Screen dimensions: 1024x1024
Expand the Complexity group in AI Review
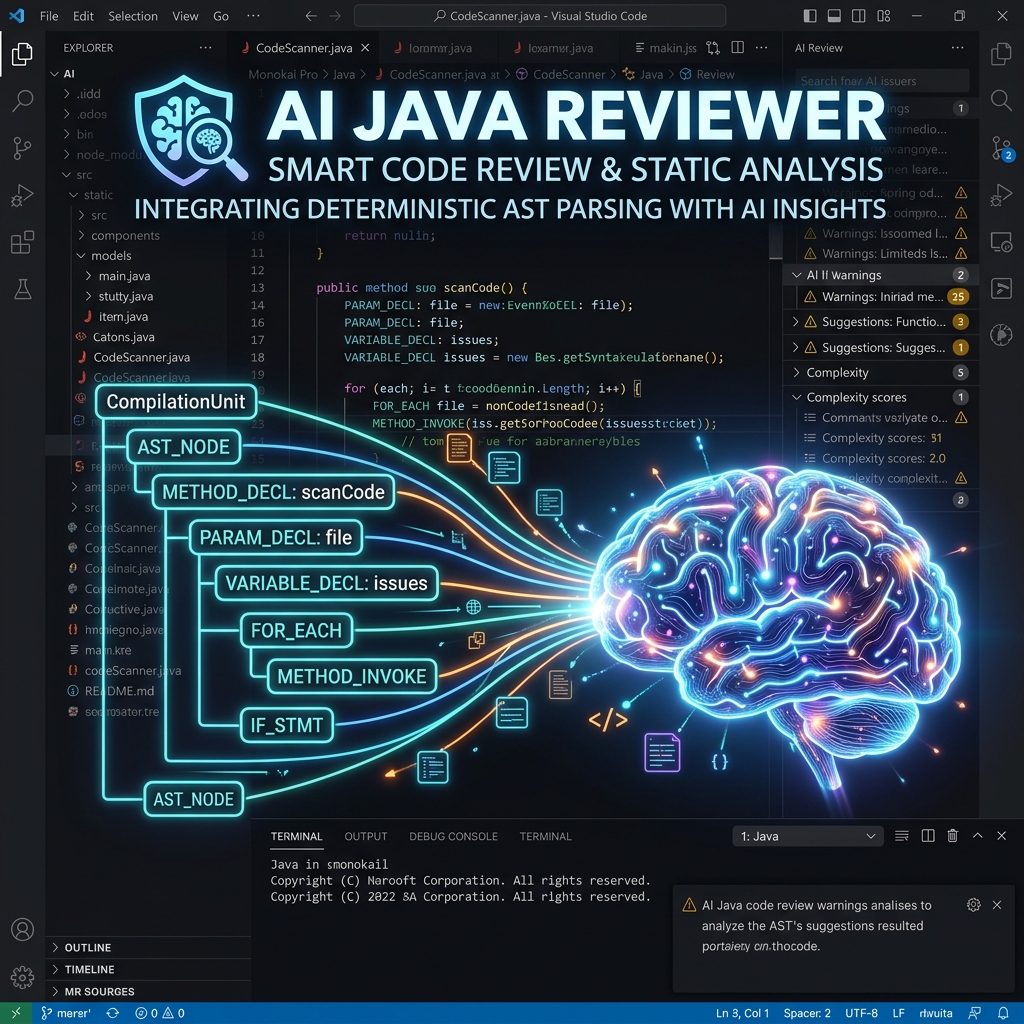880,372
